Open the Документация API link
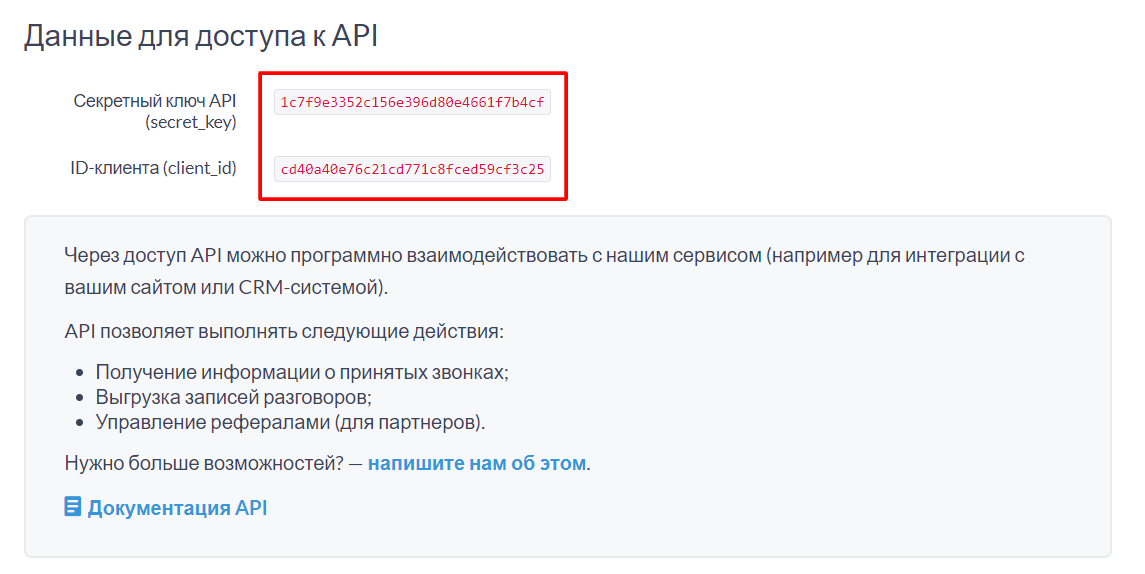Screen dimensions: 1145x574 177,508
